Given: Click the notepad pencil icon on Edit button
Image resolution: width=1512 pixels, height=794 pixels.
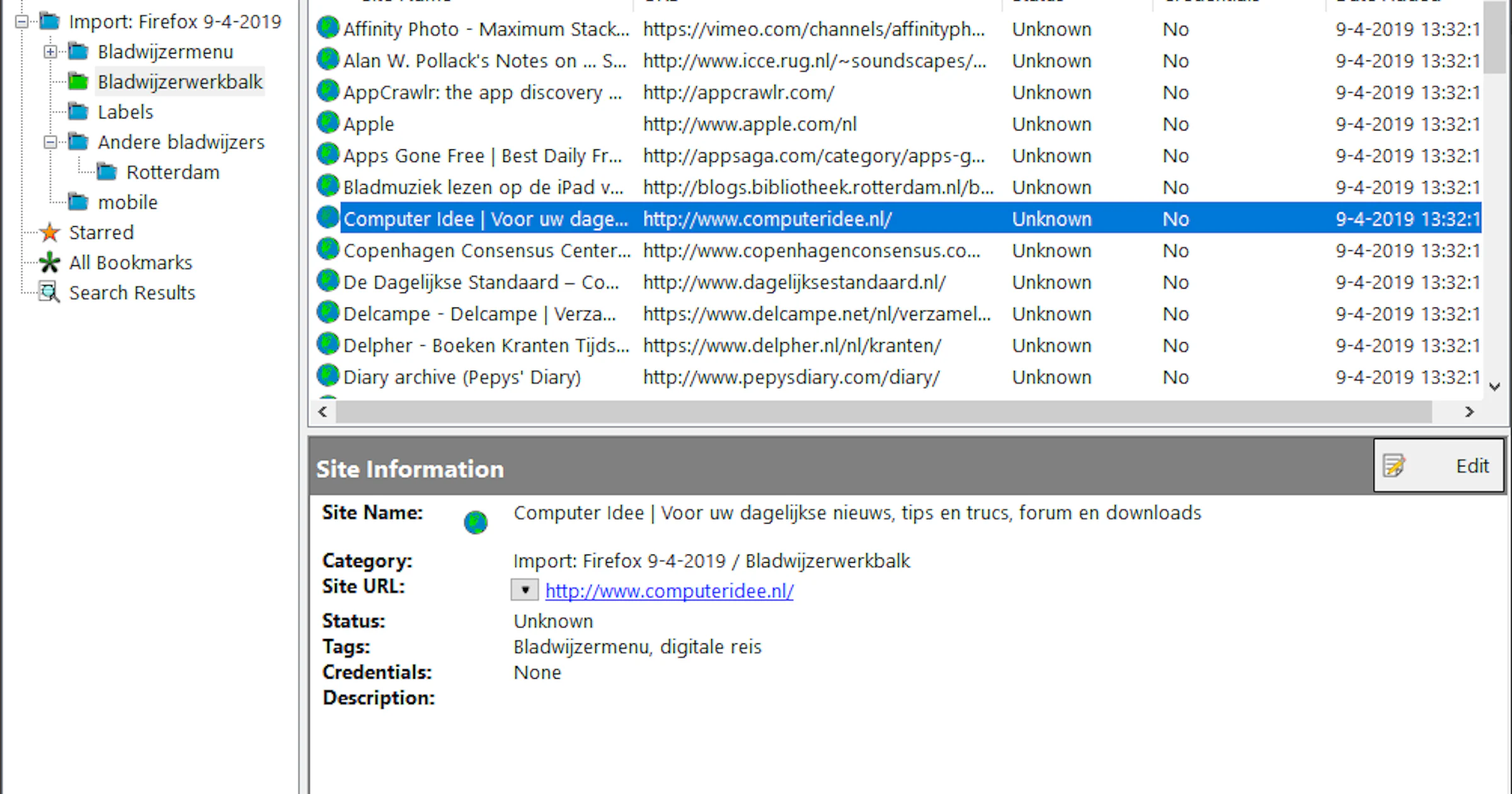Looking at the screenshot, I should tap(1394, 466).
